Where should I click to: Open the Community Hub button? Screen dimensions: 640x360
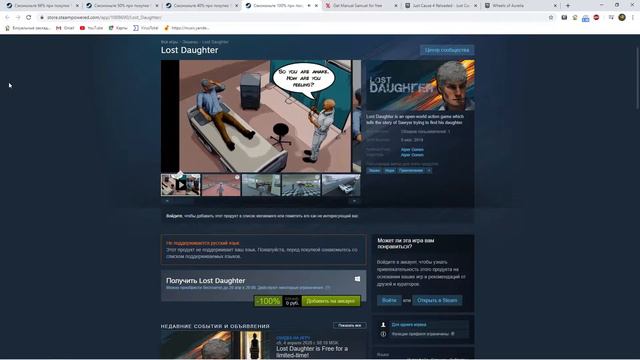coord(447,50)
